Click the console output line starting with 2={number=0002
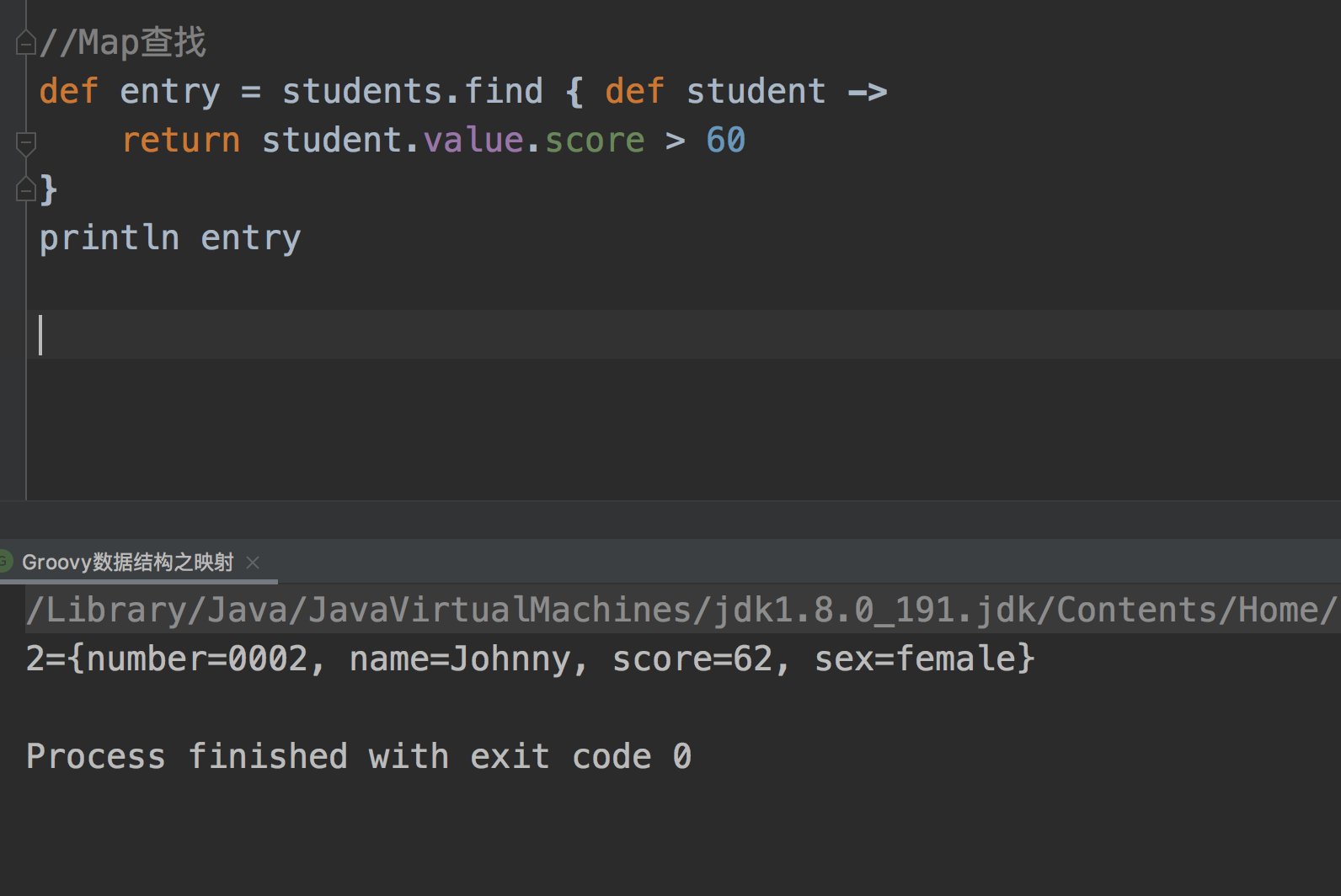This screenshot has height=896, width=1341. coord(531,659)
